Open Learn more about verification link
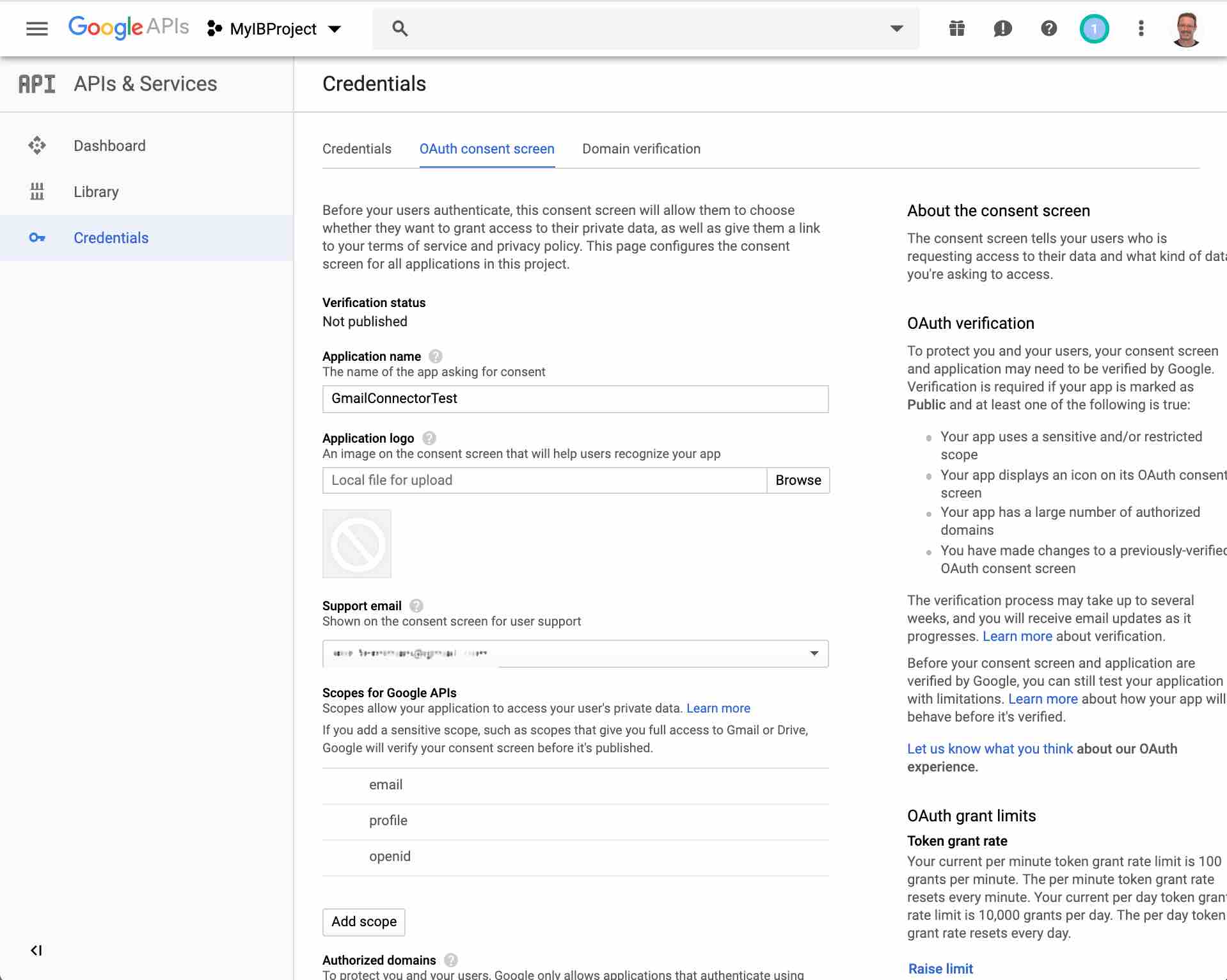Image resolution: width=1227 pixels, height=980 pixels. (x=1017, y=636)
